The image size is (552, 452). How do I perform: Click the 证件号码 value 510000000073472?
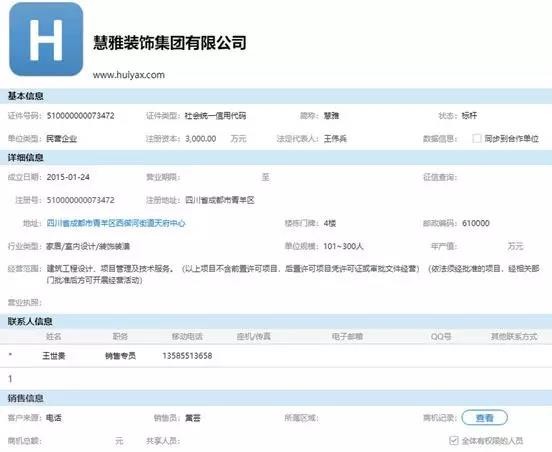[x=81, y=115]
